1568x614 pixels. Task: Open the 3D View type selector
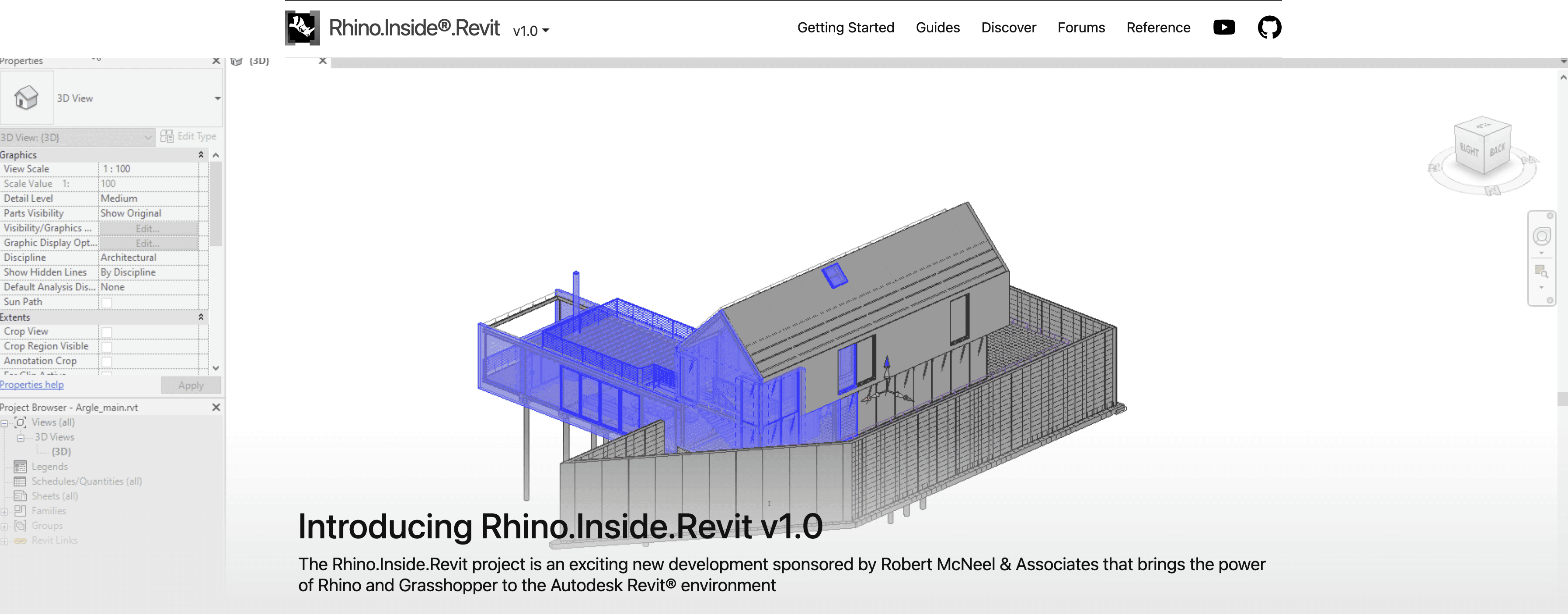217,98
